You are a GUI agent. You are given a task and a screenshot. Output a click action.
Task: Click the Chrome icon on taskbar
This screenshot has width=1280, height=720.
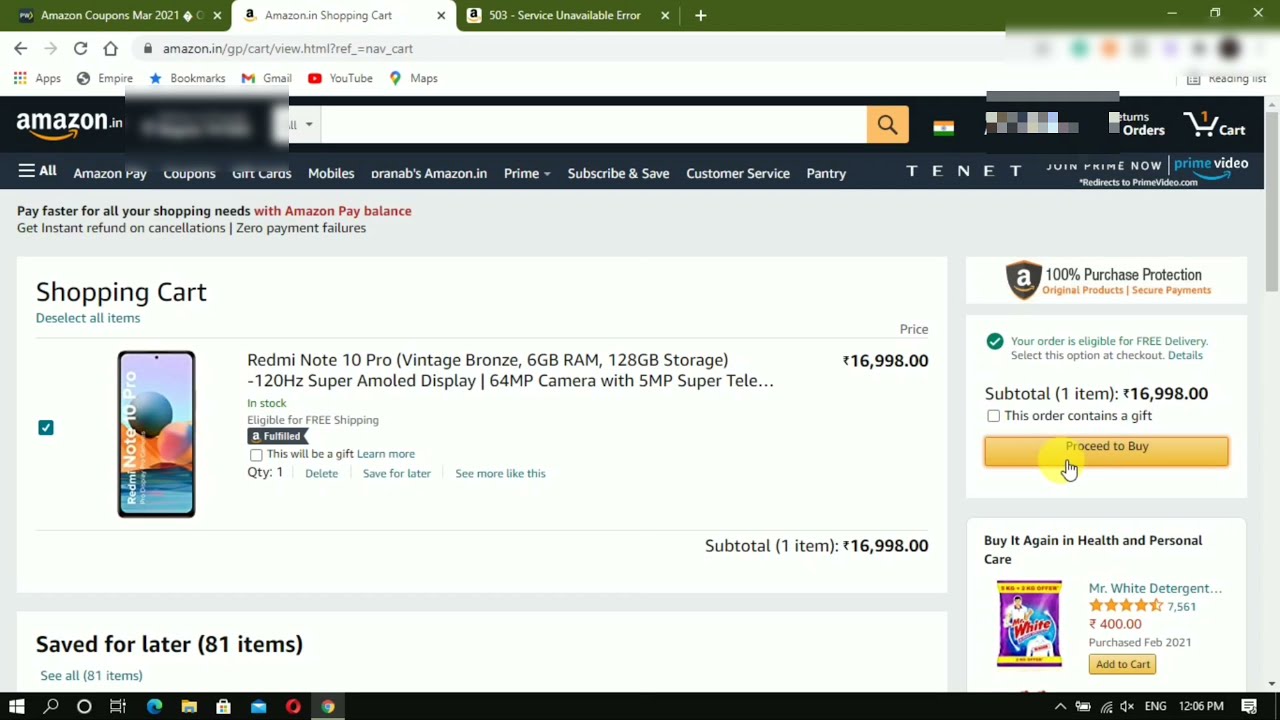[327, 706]
